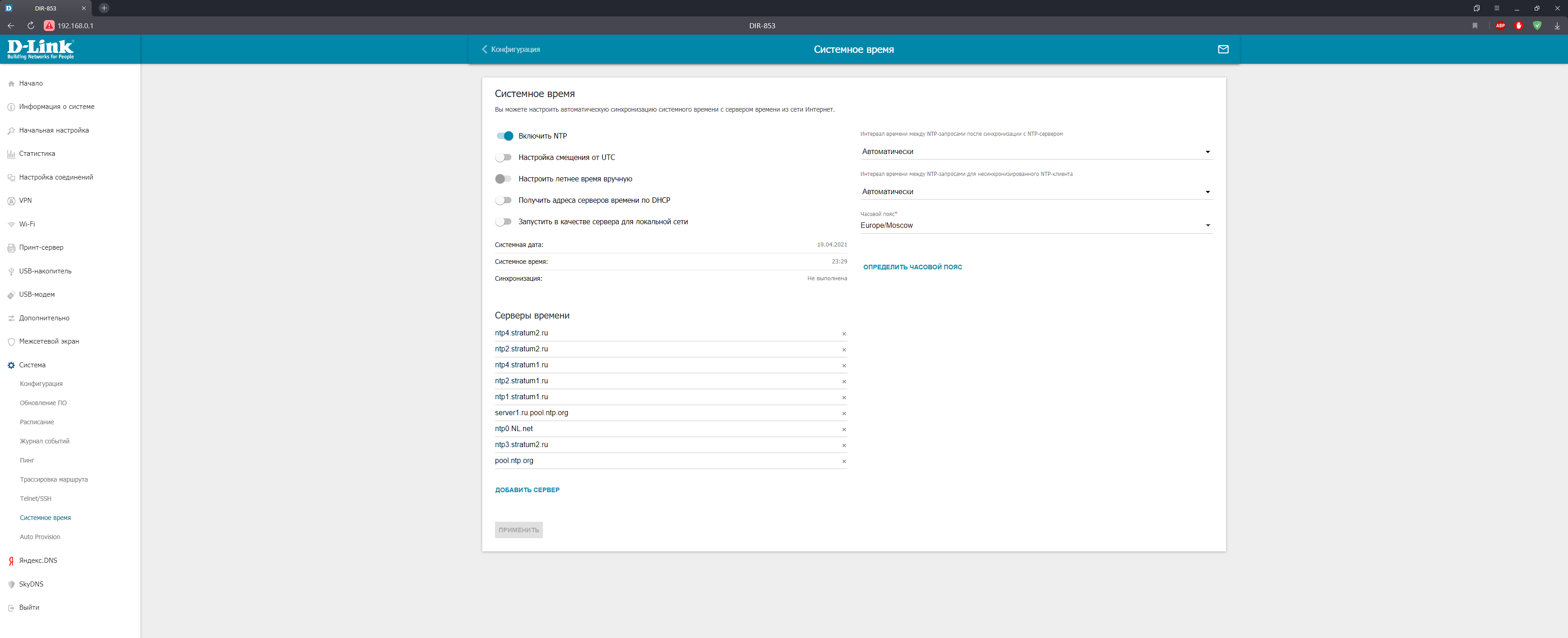The image size is (1568, 638).
Task: Open Журнал событий in the sidebar
Action: pos(44,442)
